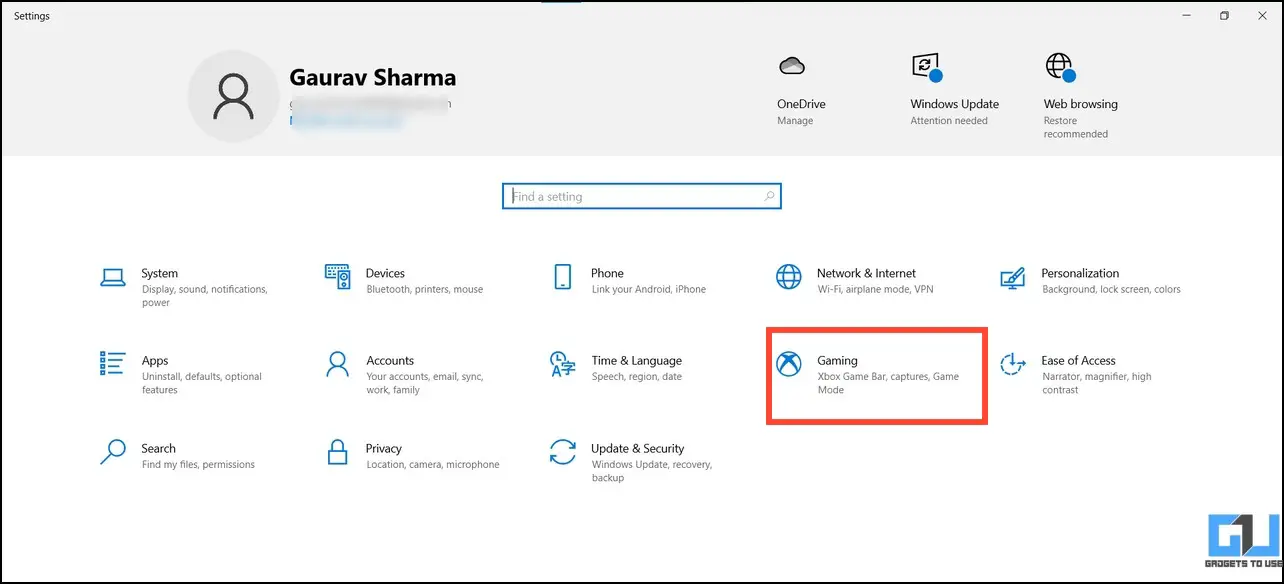Open the Search magnifier category icon

(112, 452)
